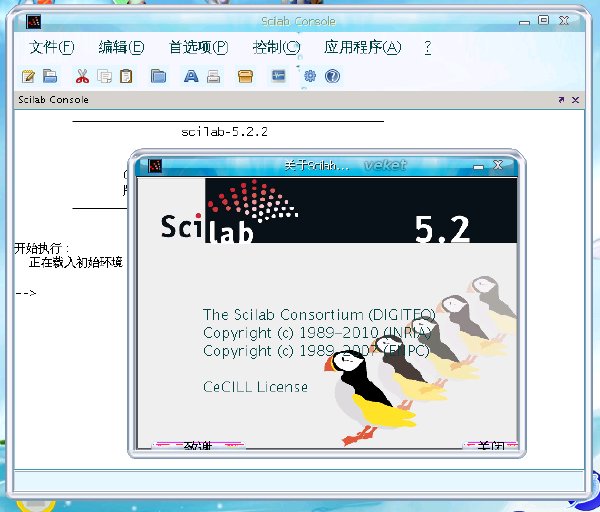Open the ATOMS module manager box icon
The height and width of the screenshot is (512, 600).
(245, 76)
